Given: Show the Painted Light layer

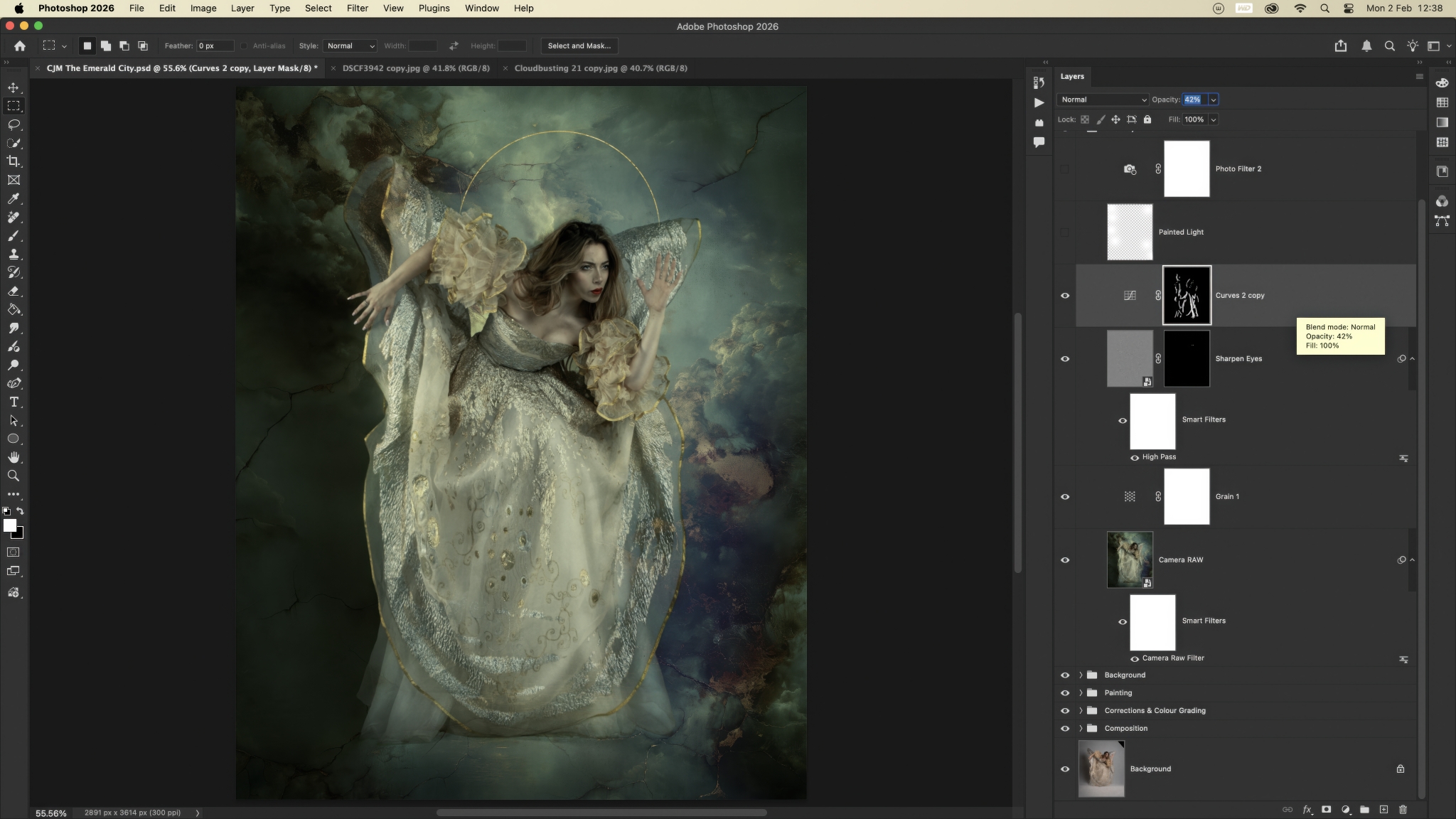Looking at the screenshot, I should tap(1065, 232).
